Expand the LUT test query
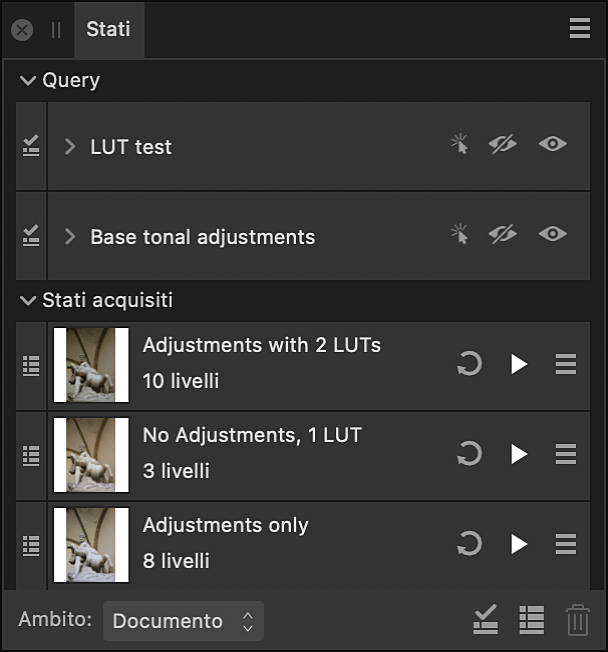This screenshot has height=652, width=608. click(x=70, y=147)
